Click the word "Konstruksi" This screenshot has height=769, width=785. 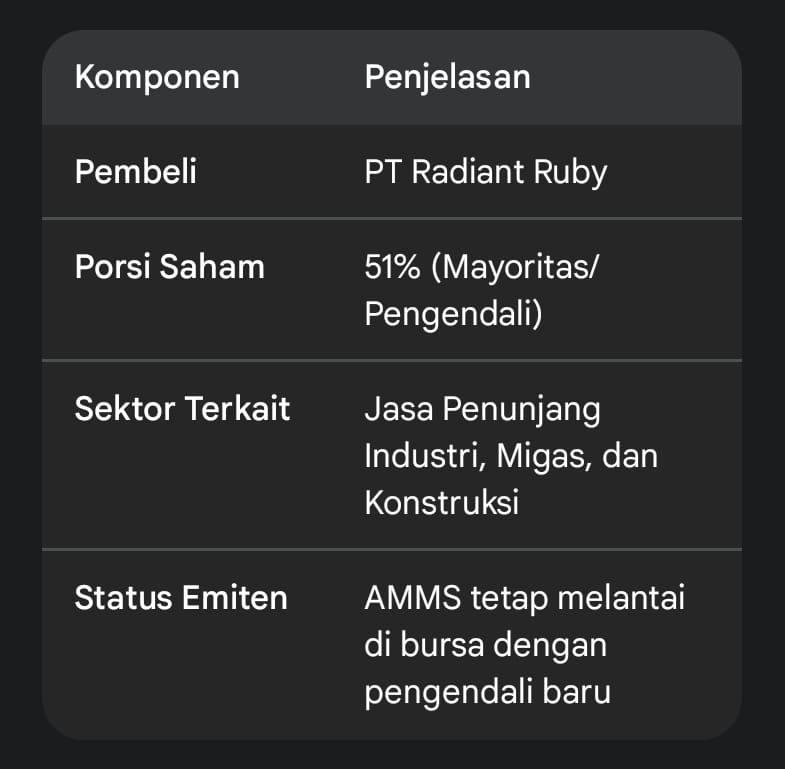[441, 502]
